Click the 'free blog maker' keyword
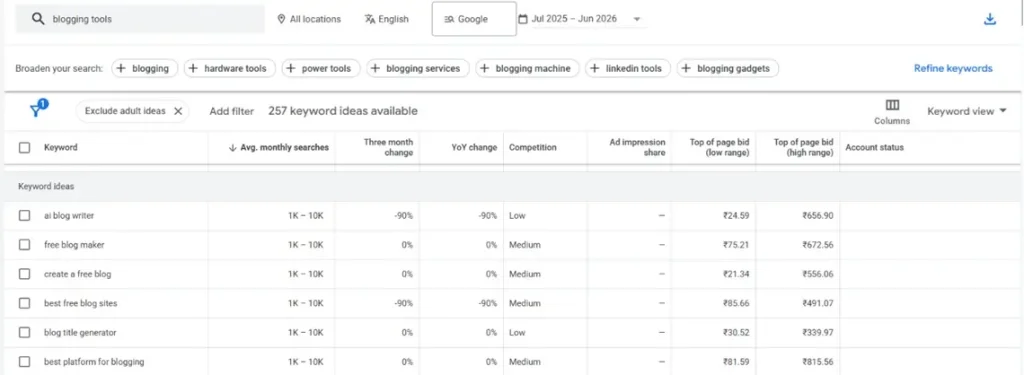 click(74, 245)
